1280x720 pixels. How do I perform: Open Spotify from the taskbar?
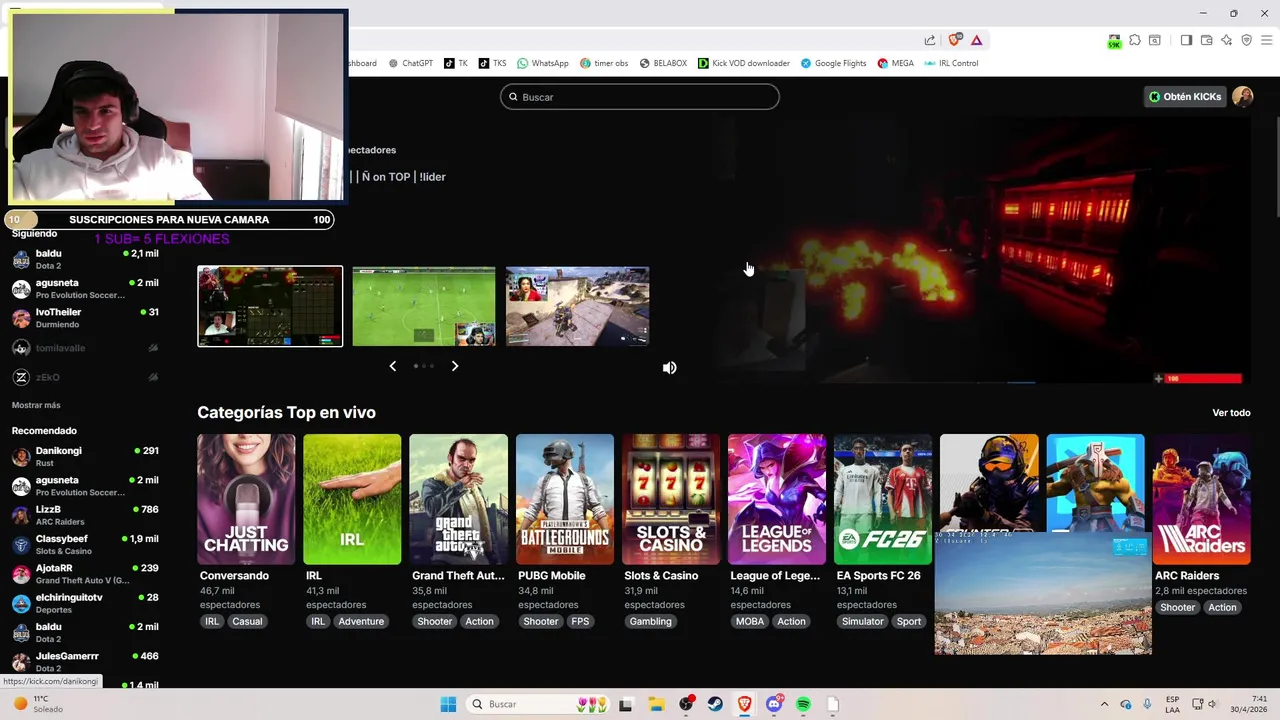tap(803, 704)
